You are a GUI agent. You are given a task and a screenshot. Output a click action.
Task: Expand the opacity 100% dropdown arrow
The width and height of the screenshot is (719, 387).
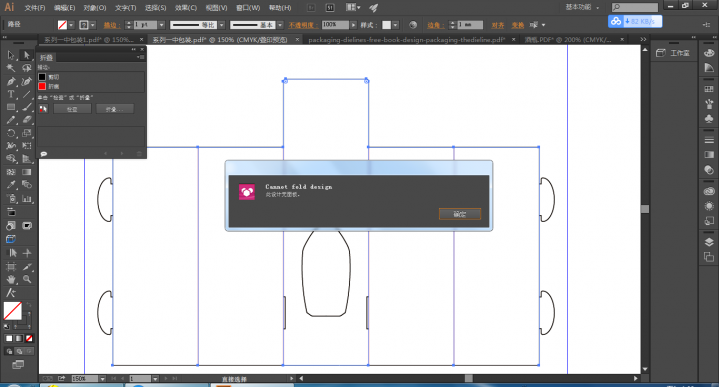tap(353, 25)
